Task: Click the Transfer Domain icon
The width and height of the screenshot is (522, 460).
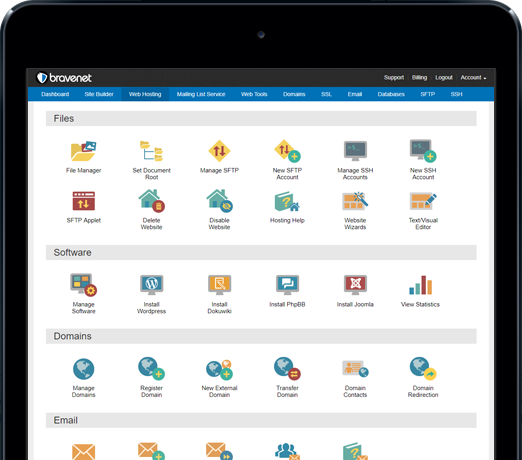Action: tap(287, 369)
